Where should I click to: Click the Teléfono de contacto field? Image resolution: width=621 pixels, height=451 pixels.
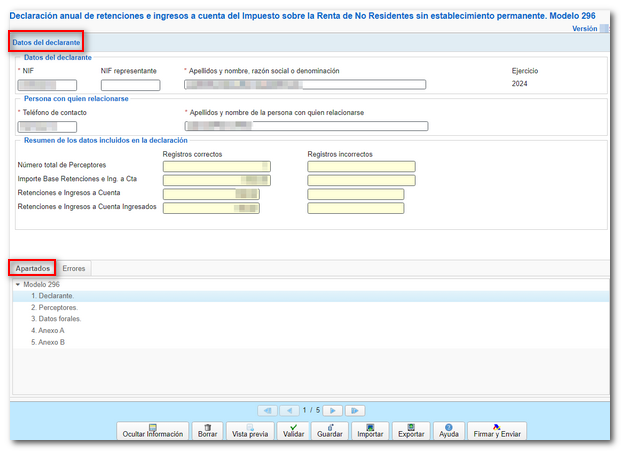47,126
